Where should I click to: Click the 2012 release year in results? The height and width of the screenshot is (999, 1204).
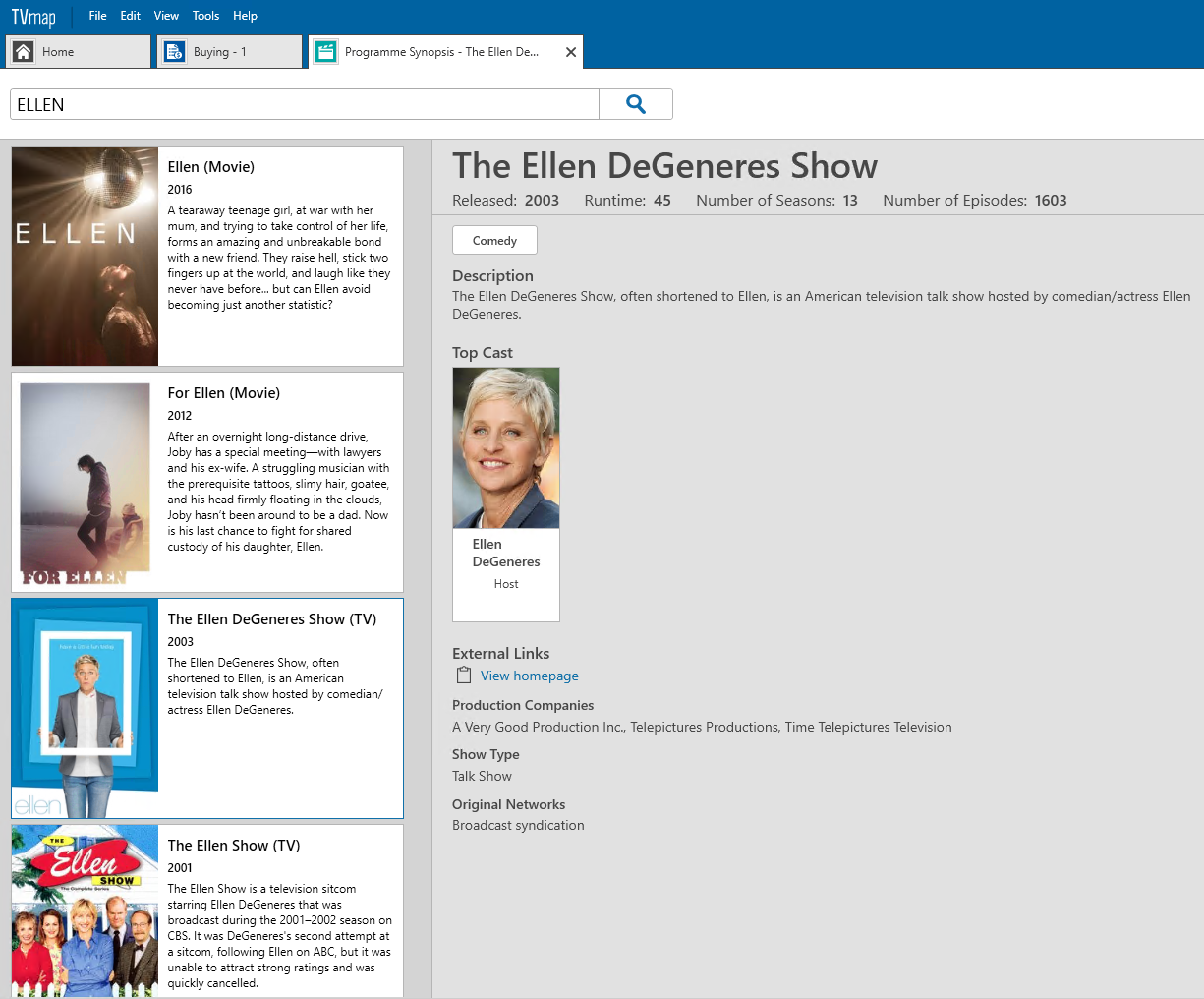pos(180,416)
